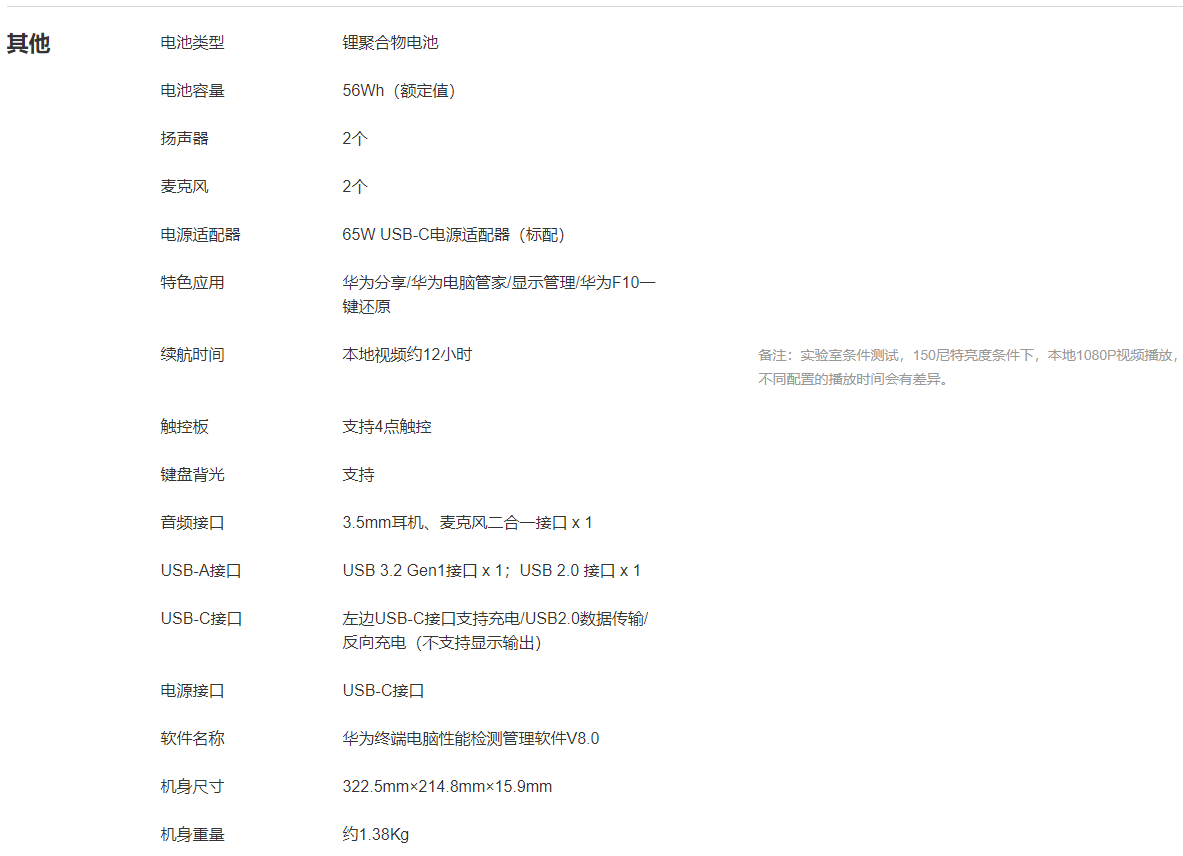The image size is (1183, 856).
Task: Click the 键盘背光 label
Action: pyautogui.click(x=192, y=475)
